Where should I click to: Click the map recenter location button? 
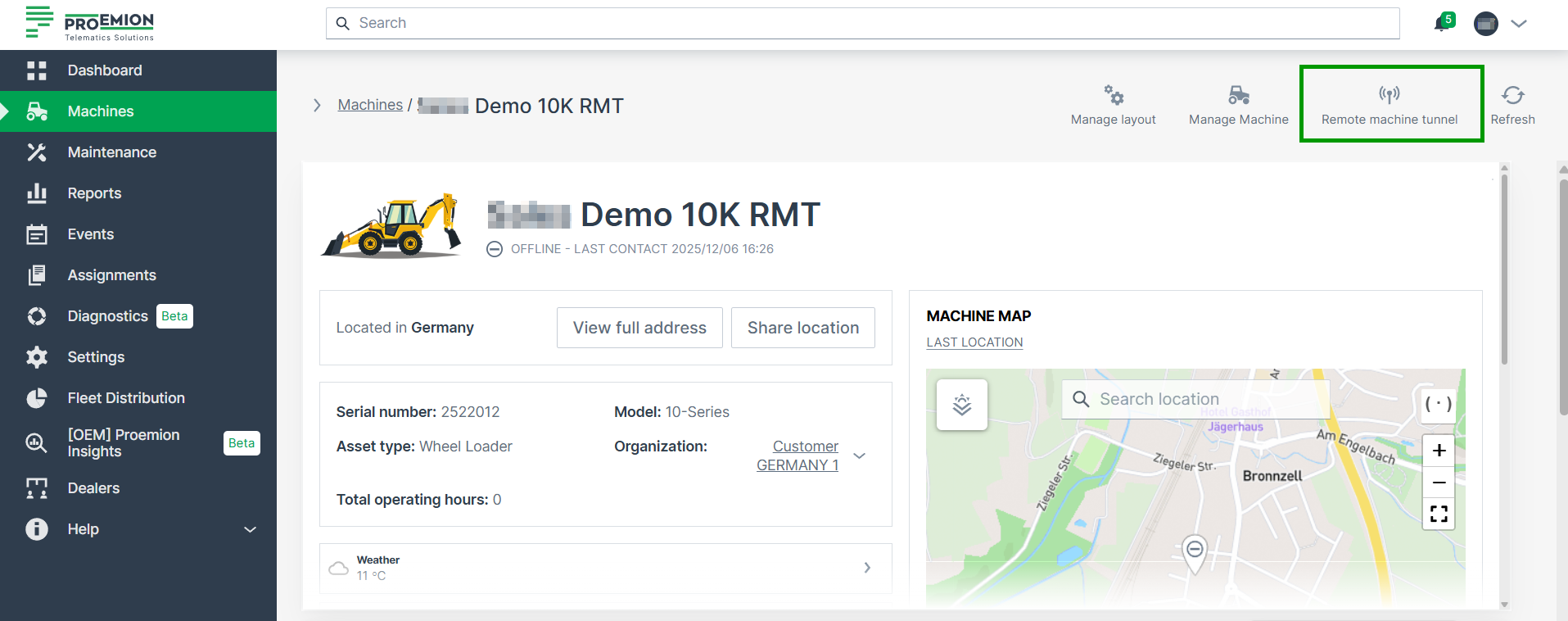[1439, 404]
